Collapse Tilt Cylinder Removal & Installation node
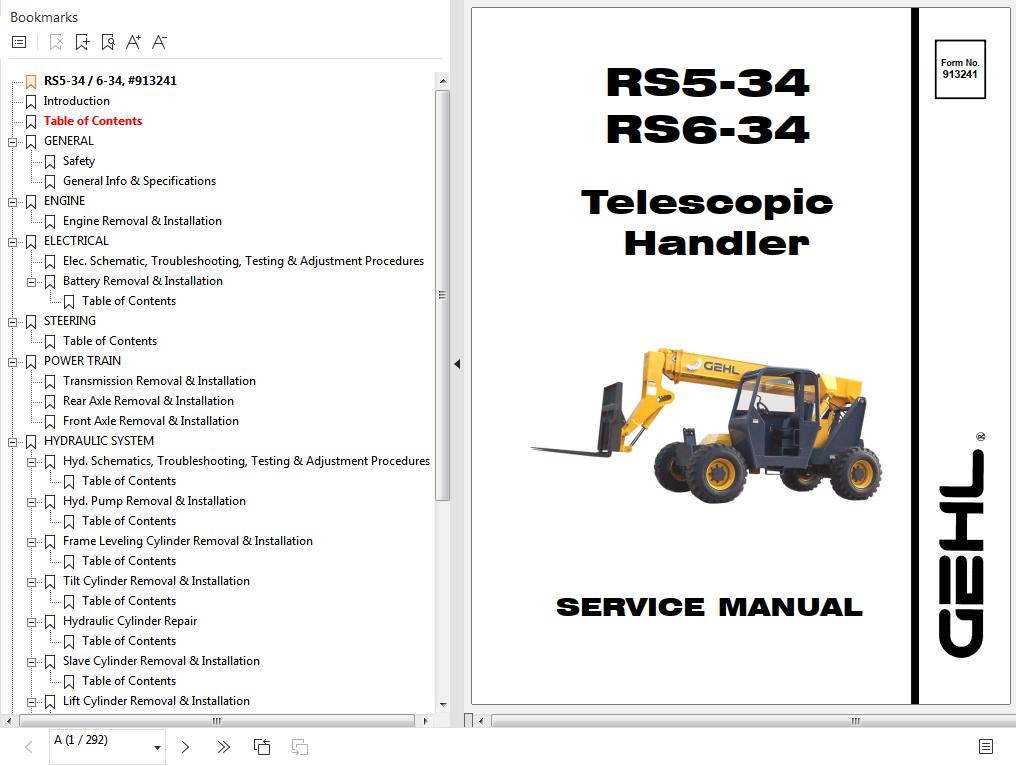Image resolution: width=1016 pixels, height=766 pixels. 31,582
